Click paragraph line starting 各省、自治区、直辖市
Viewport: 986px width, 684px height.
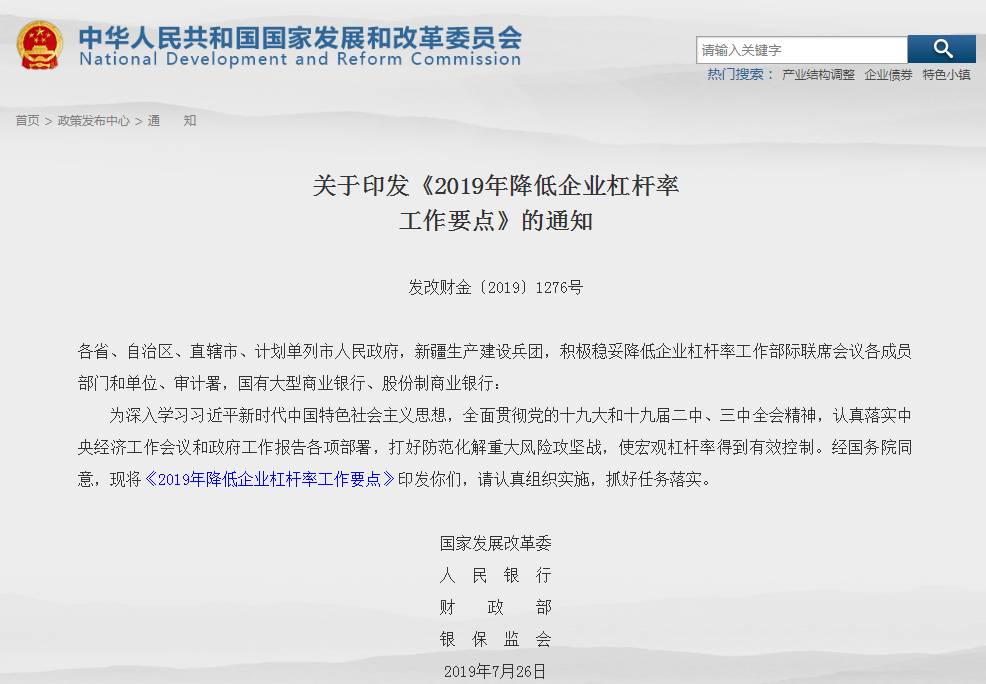(x=494, y=351)
